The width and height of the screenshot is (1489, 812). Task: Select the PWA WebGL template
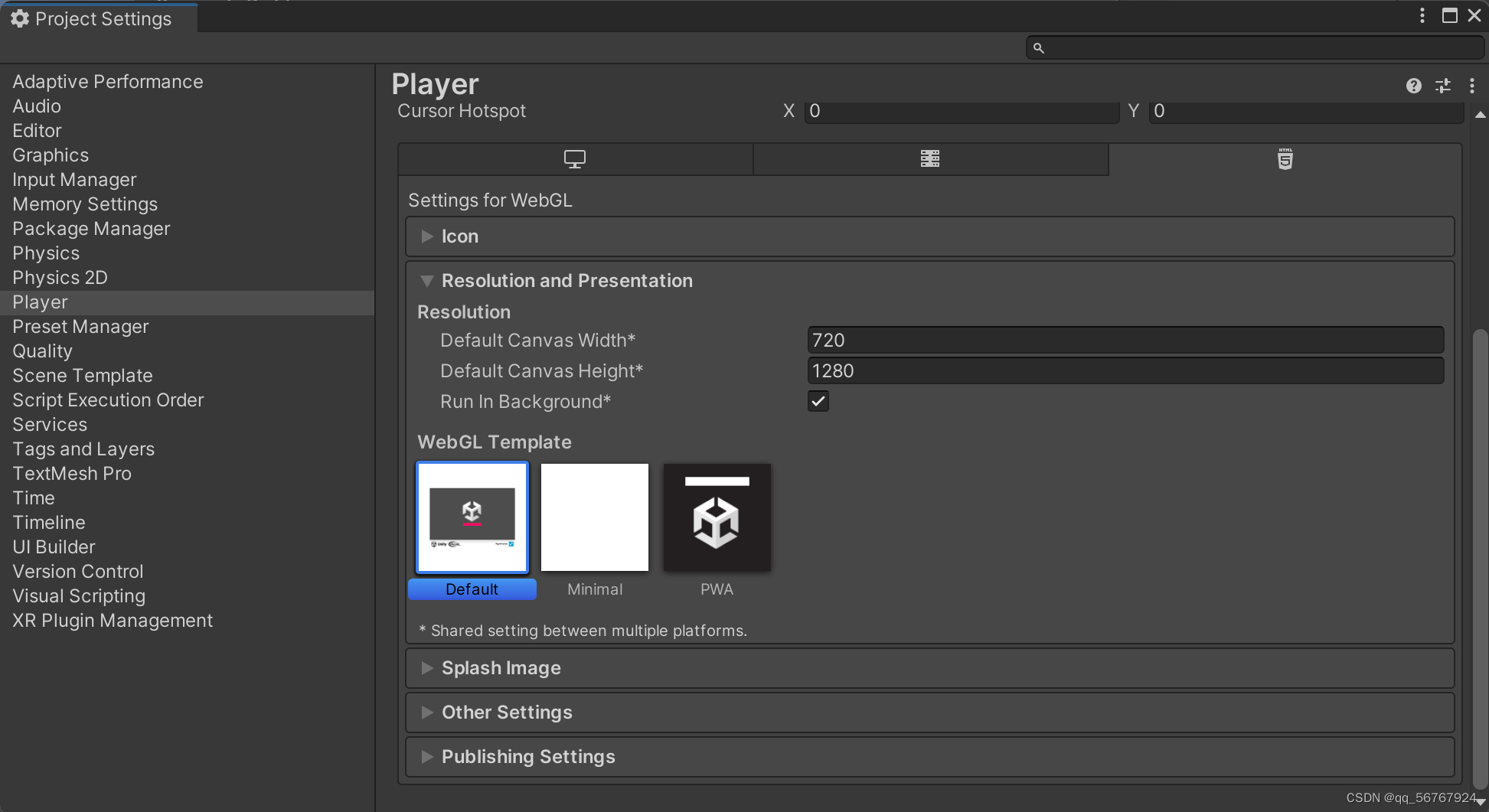pos(717,517)
